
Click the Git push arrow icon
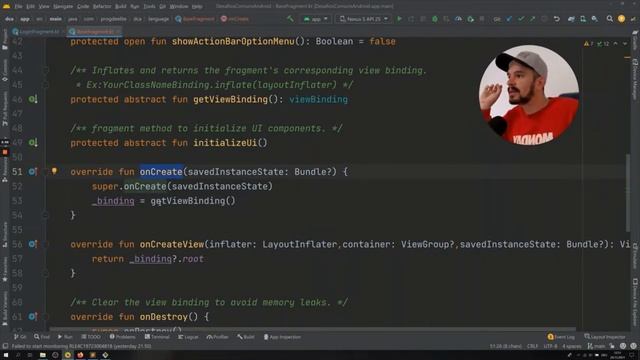point(533,19)
